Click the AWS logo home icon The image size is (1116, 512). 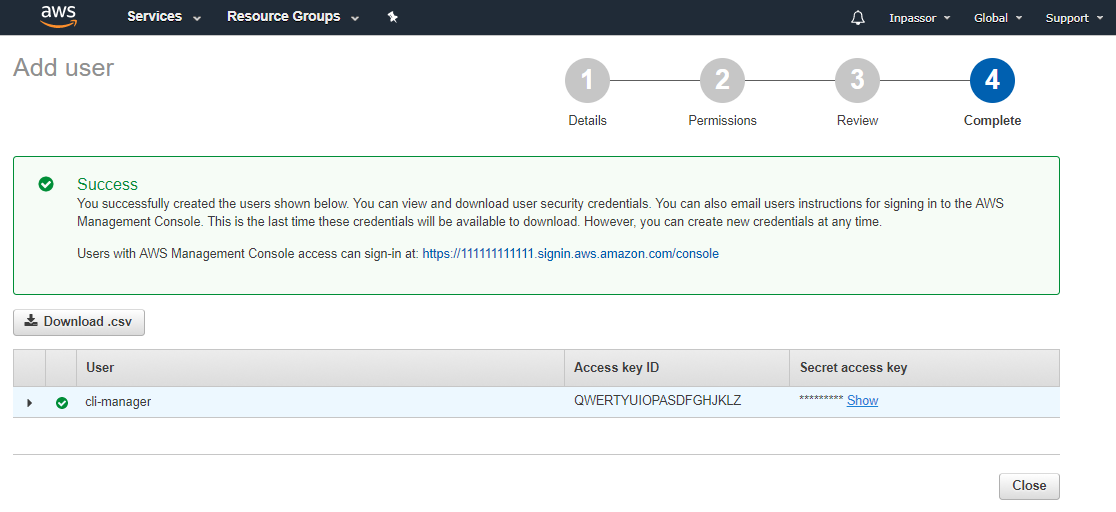(x=59, y=17)
